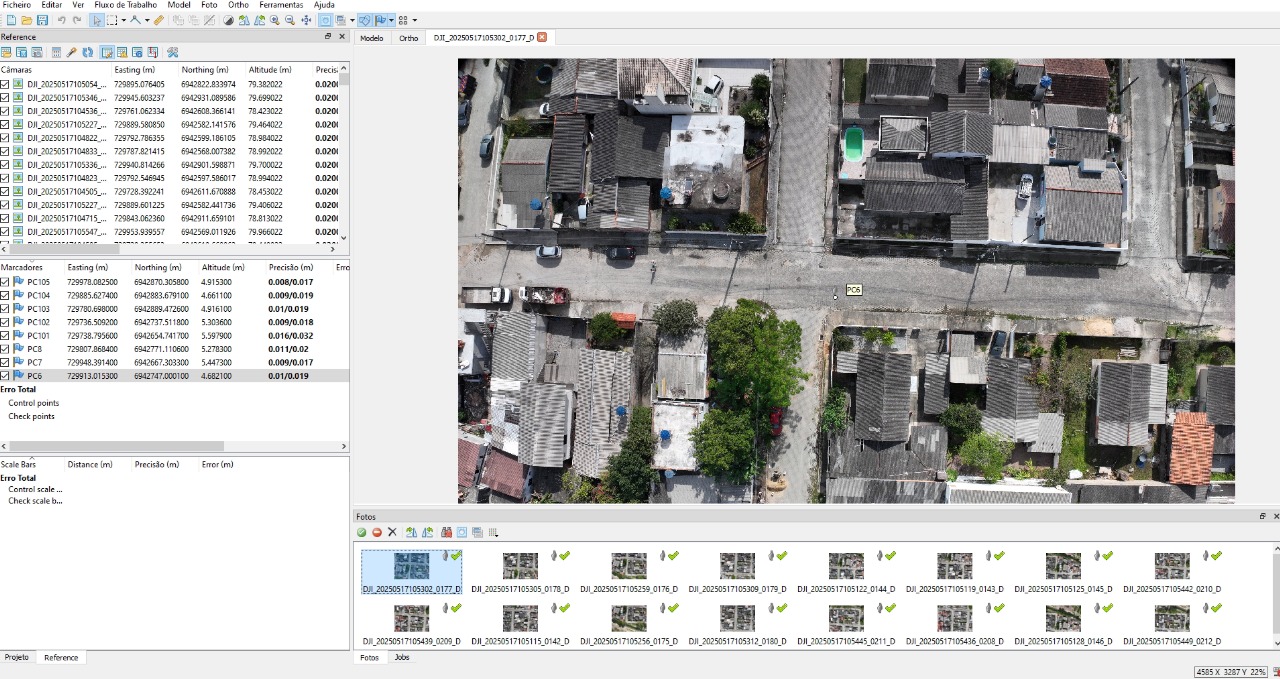Close the DJI_20250517105302_0177_D image tab
Screen dimensions: 1280x679
pyautogui.click(x=542, y=37)
